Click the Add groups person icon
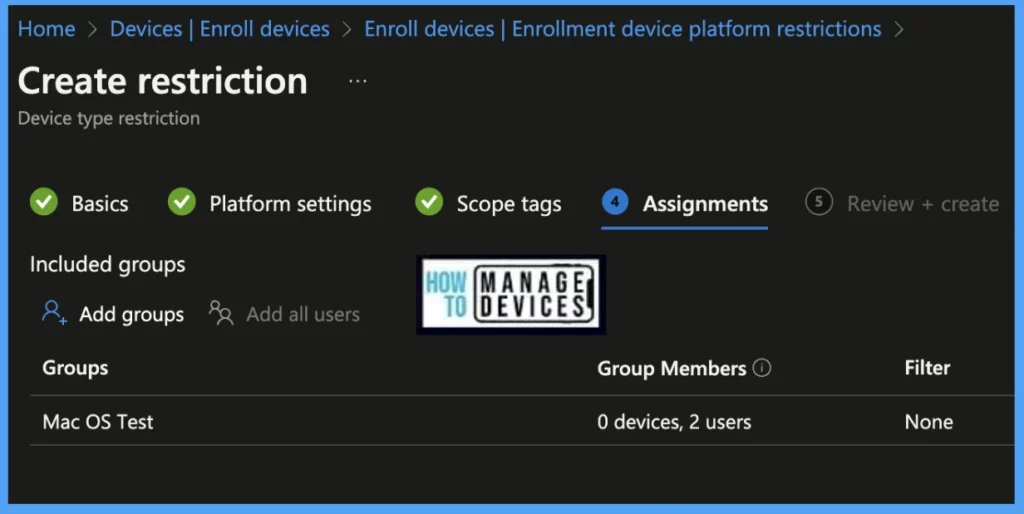Image resolution: width=1024 pixels, height=514 pixels. (x=54, y=313)
